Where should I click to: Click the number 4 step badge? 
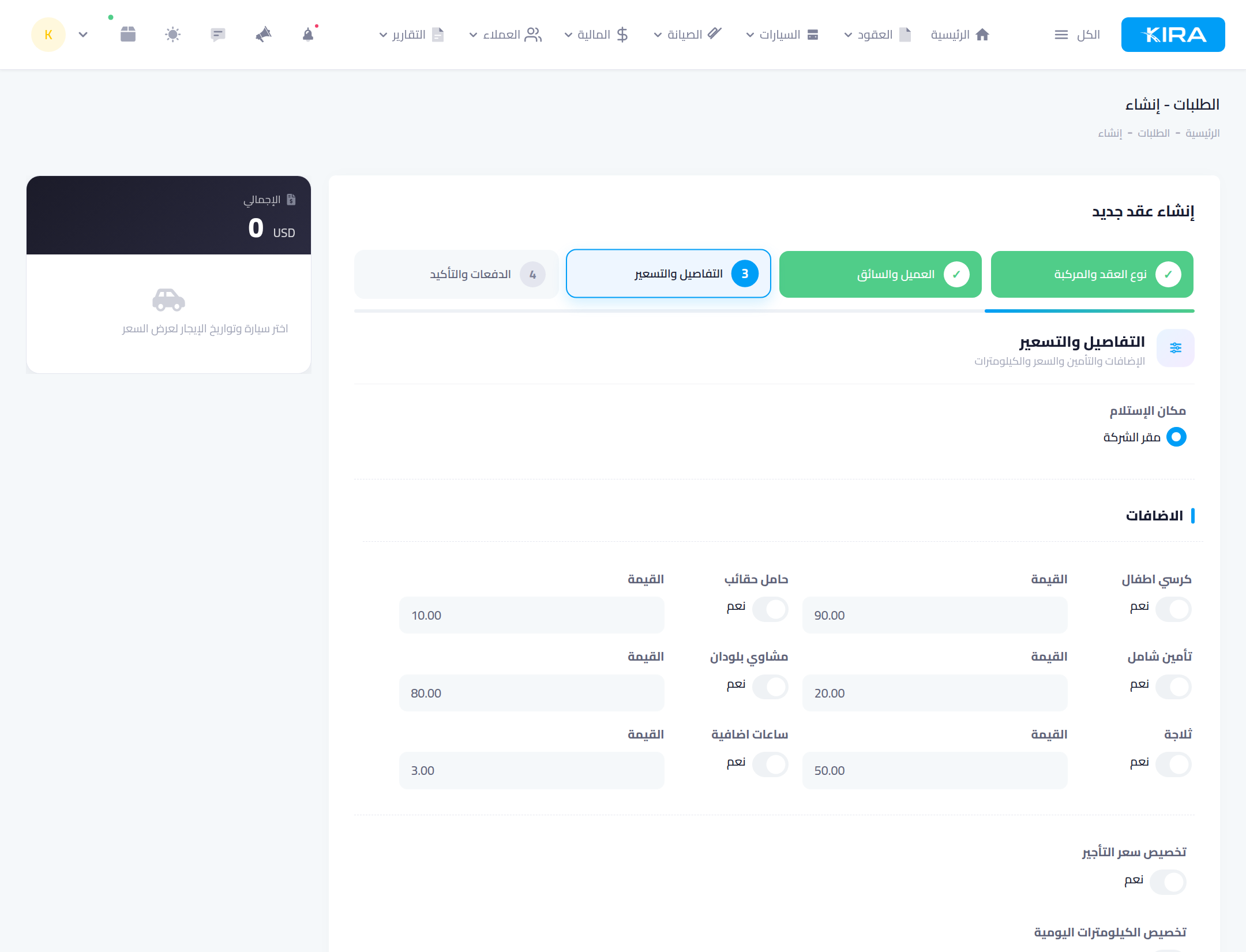(532, 275)
